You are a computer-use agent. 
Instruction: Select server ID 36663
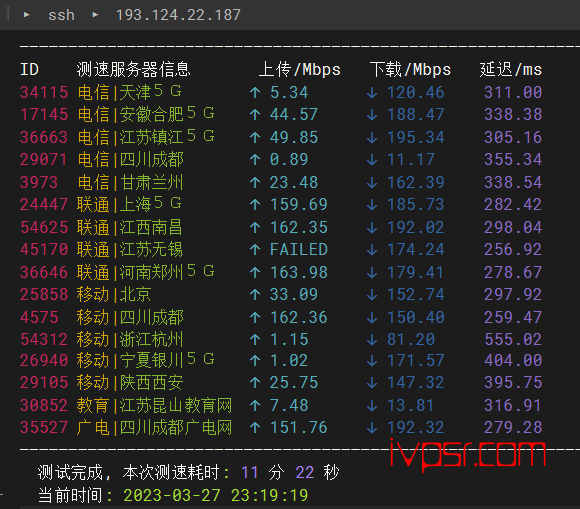[x=44, y=137]
